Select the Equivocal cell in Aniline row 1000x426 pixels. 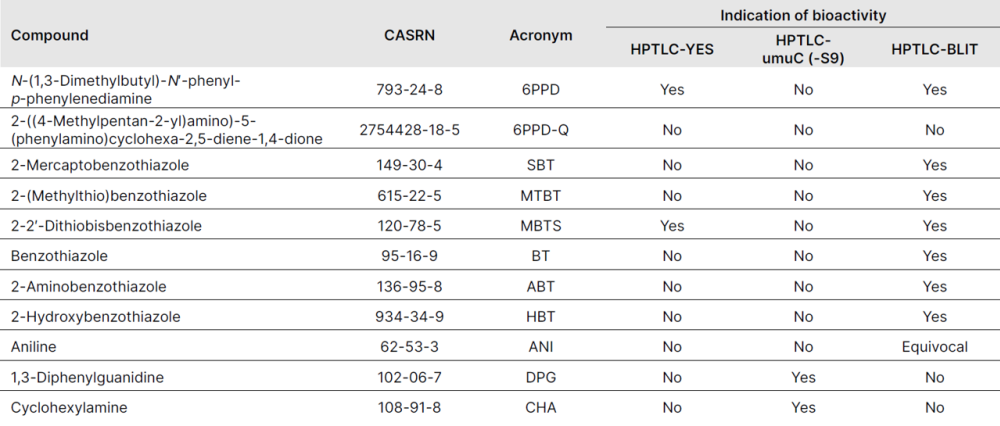[934, 346]
